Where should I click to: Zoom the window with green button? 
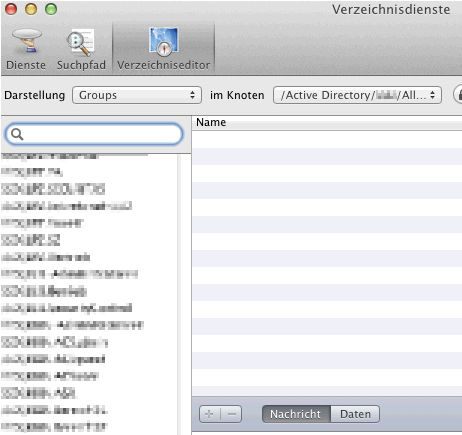click(x=51, y=9)
